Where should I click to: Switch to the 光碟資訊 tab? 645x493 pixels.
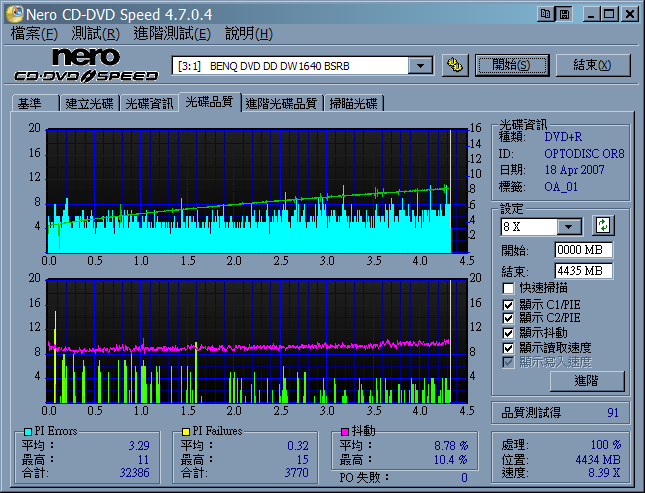pos(149,103)
